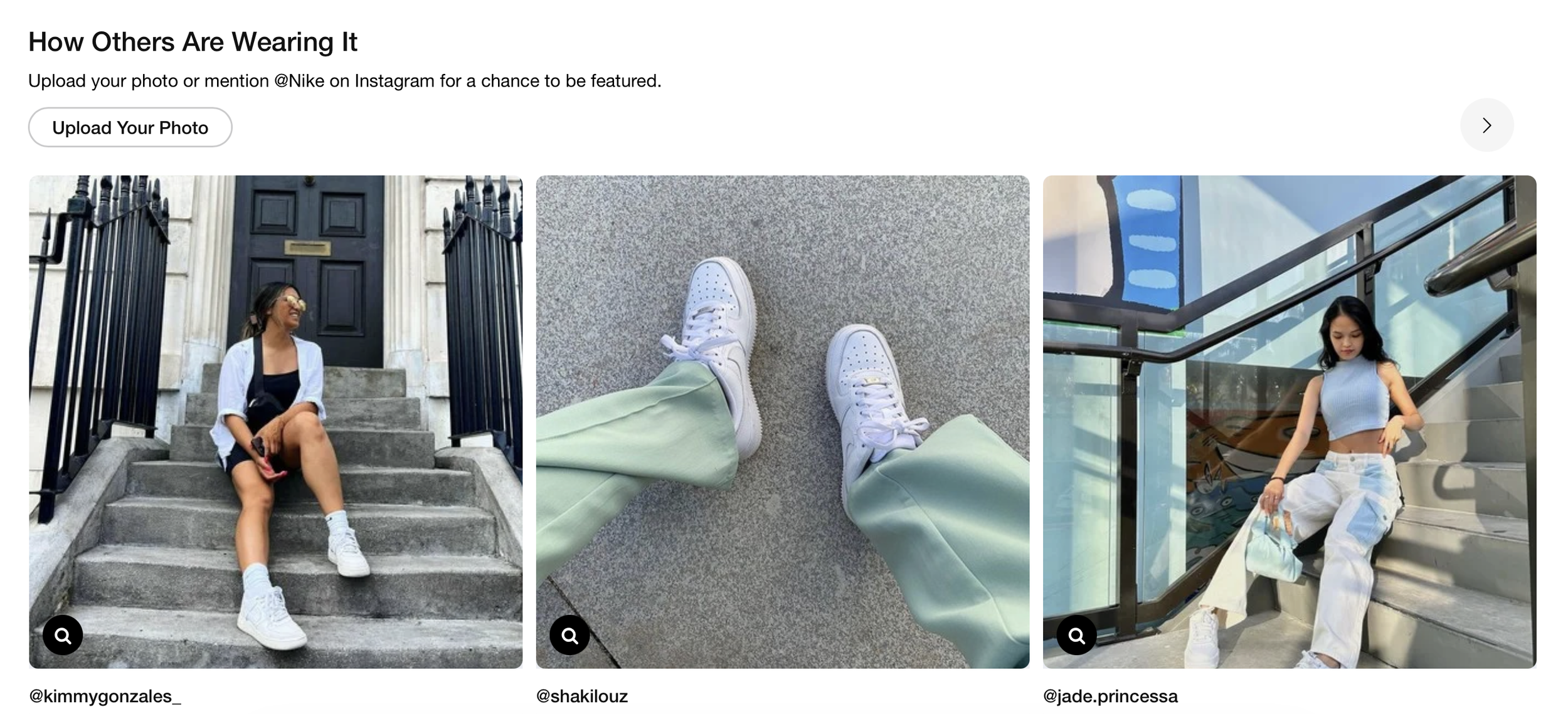Tap the magnifier icon on the @jade.princessa photo
1568x714 pixels.
click(1076, 635)
